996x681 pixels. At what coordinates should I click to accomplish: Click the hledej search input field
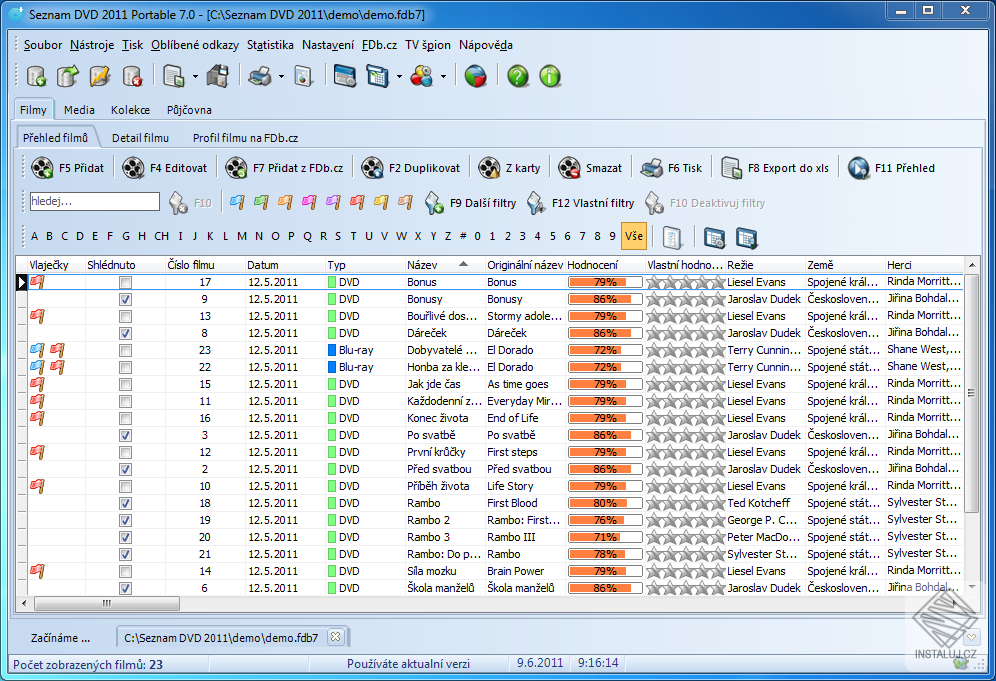click(95, 201)
